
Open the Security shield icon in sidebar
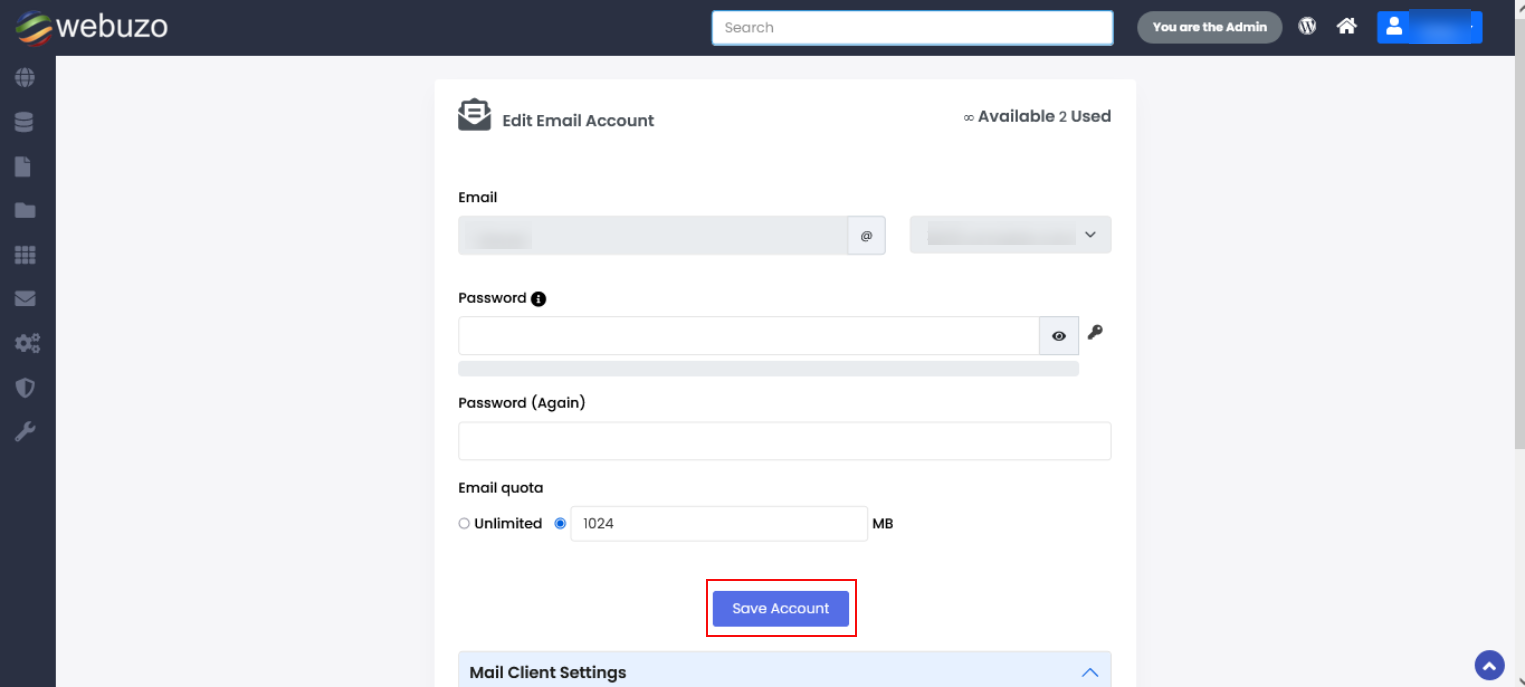pos(26,387)
